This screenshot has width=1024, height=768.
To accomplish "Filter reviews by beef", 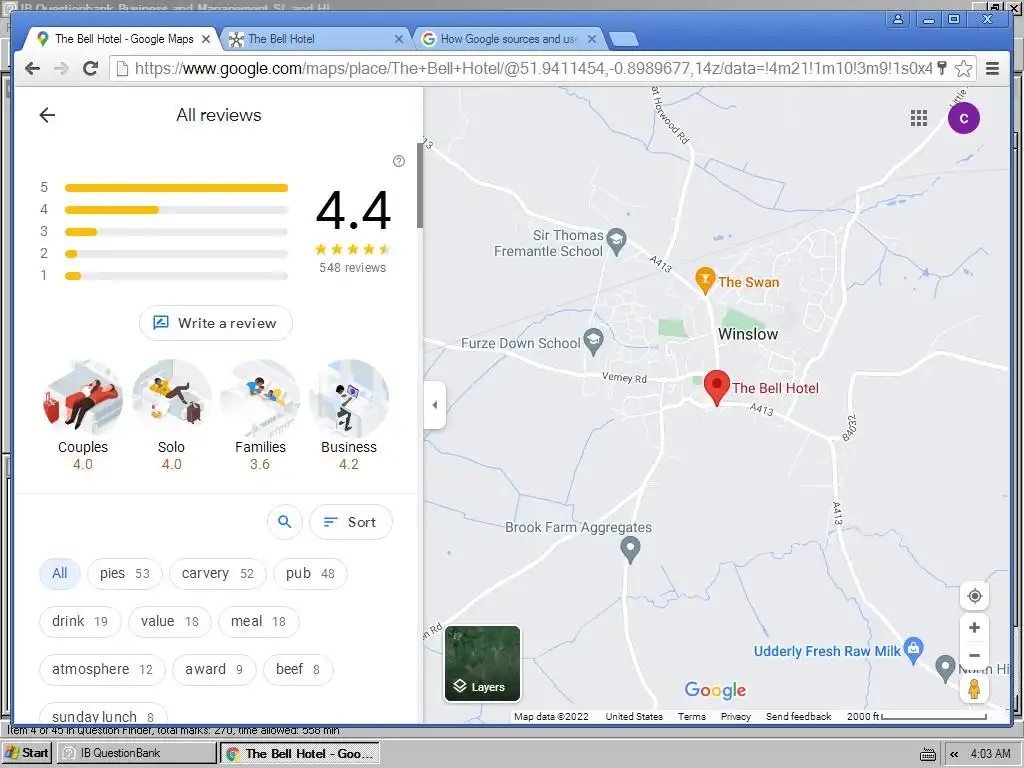I will (298, 669).
